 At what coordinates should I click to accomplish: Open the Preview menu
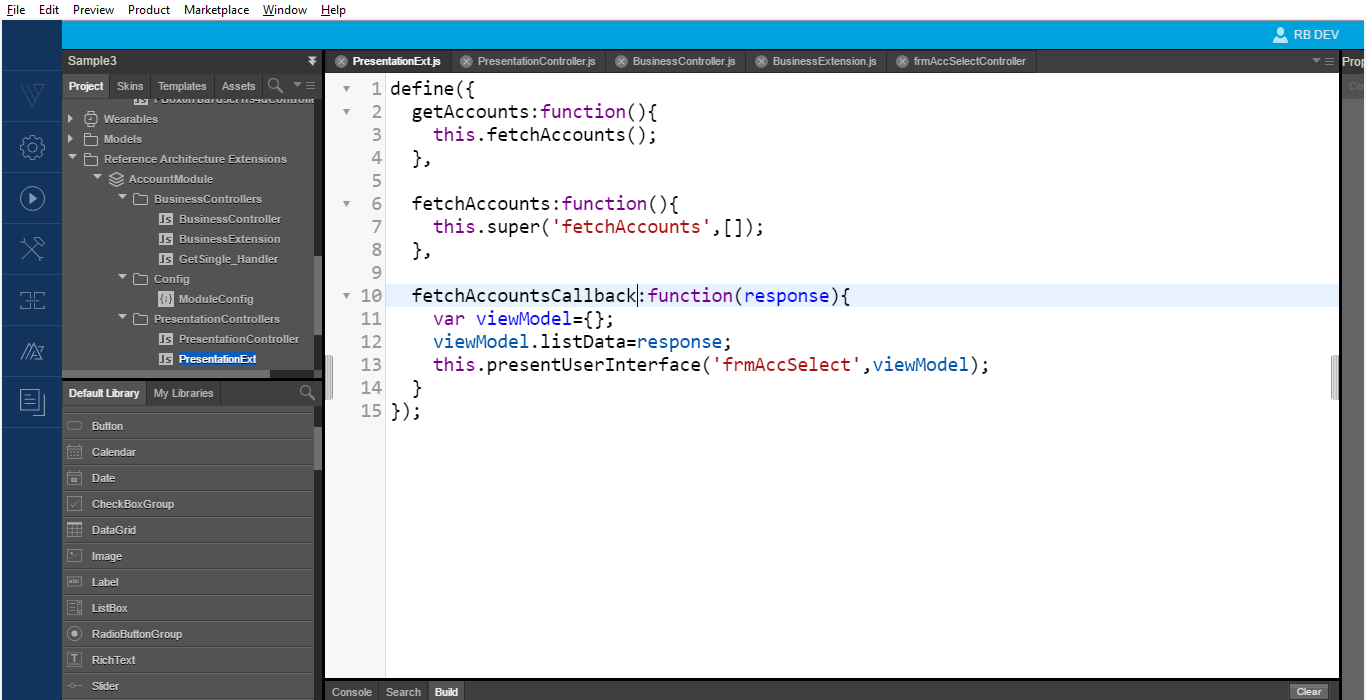[93, 10]
